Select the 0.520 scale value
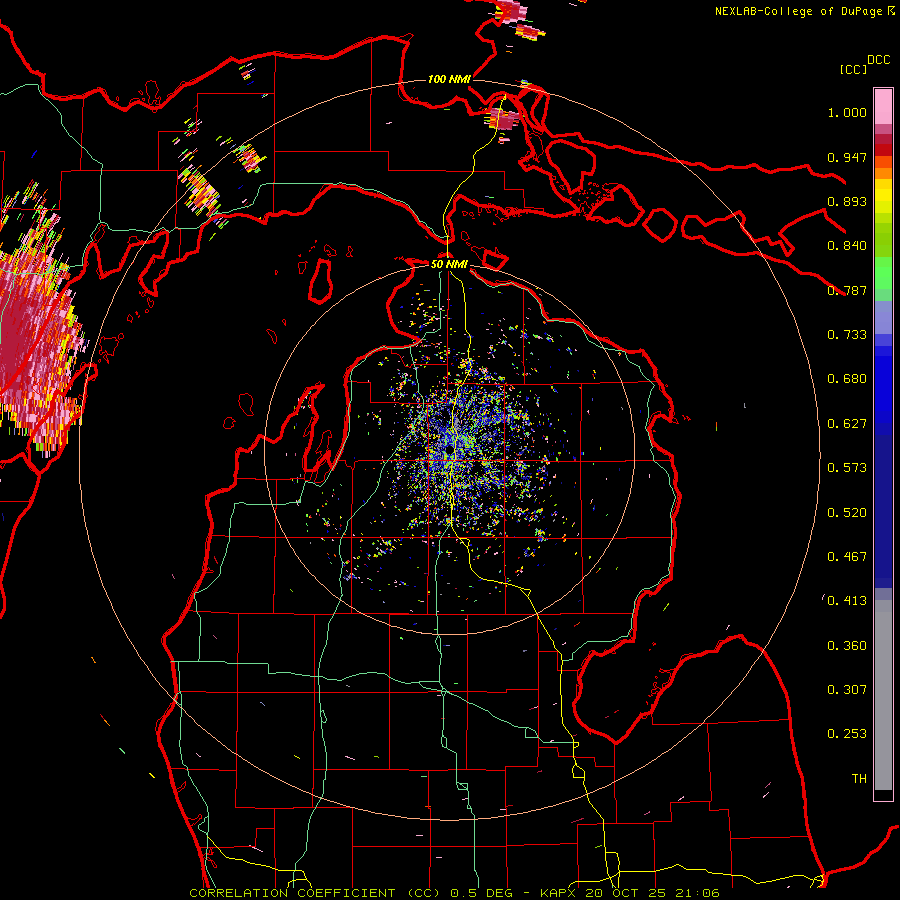The height and width of the screenshot is (900, 900). click(x=847, y=513)
